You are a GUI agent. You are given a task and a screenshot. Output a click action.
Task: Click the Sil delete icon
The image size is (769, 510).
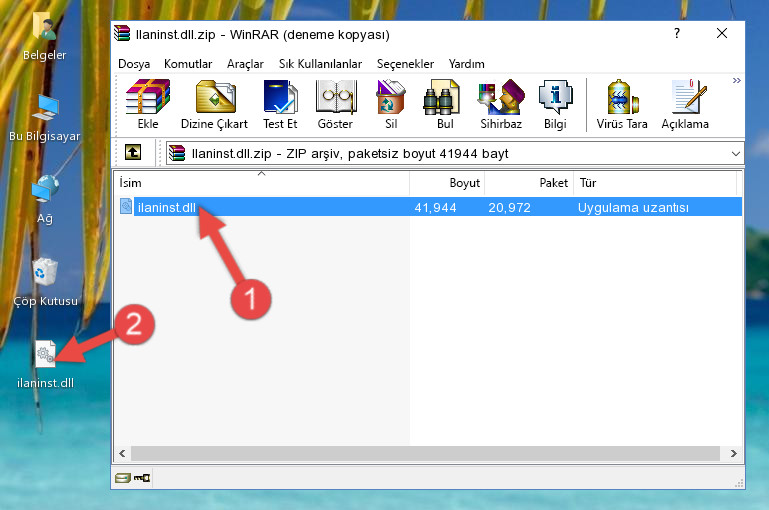pyautogui.click(x=391, y=104)
